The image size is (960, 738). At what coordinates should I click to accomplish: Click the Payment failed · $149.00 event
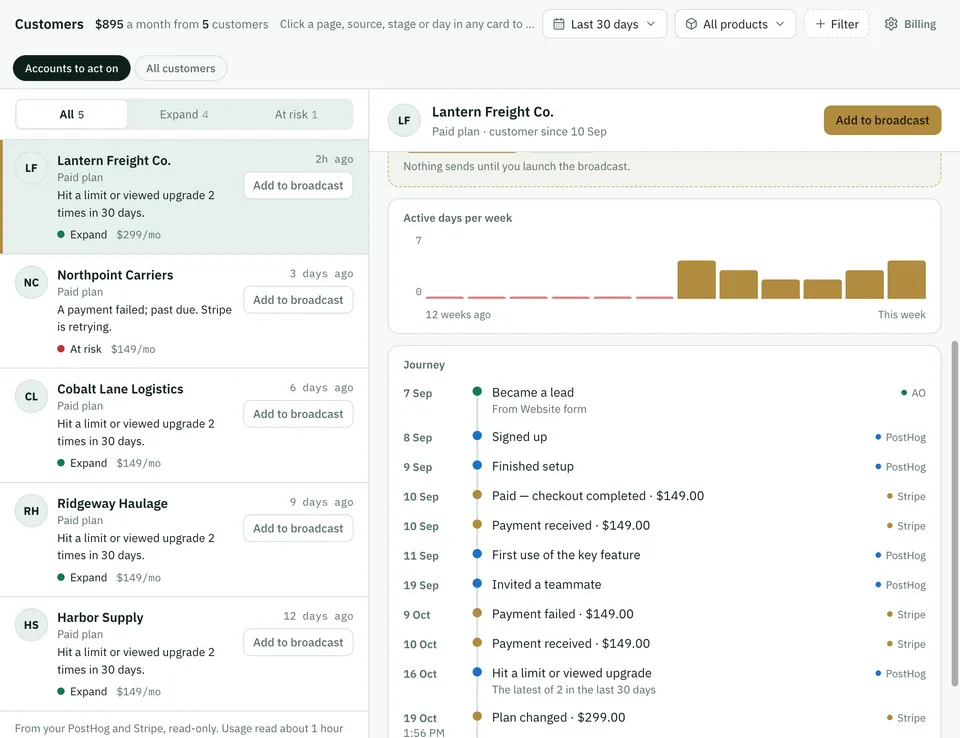pyautogui.click(x=562, y=614)
